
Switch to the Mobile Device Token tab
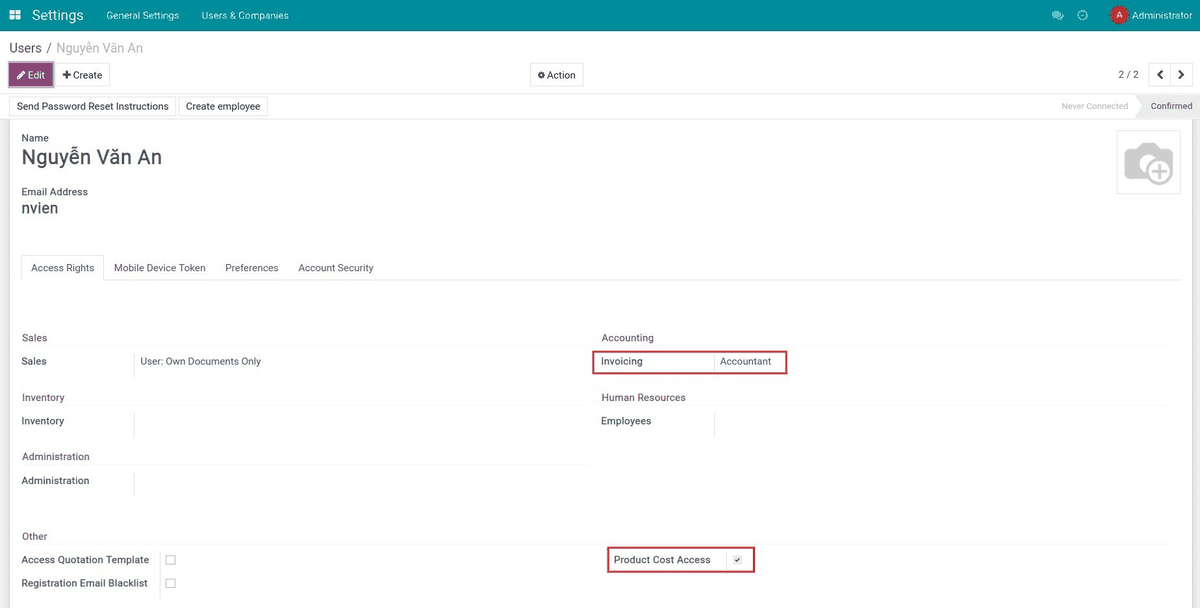160,268
